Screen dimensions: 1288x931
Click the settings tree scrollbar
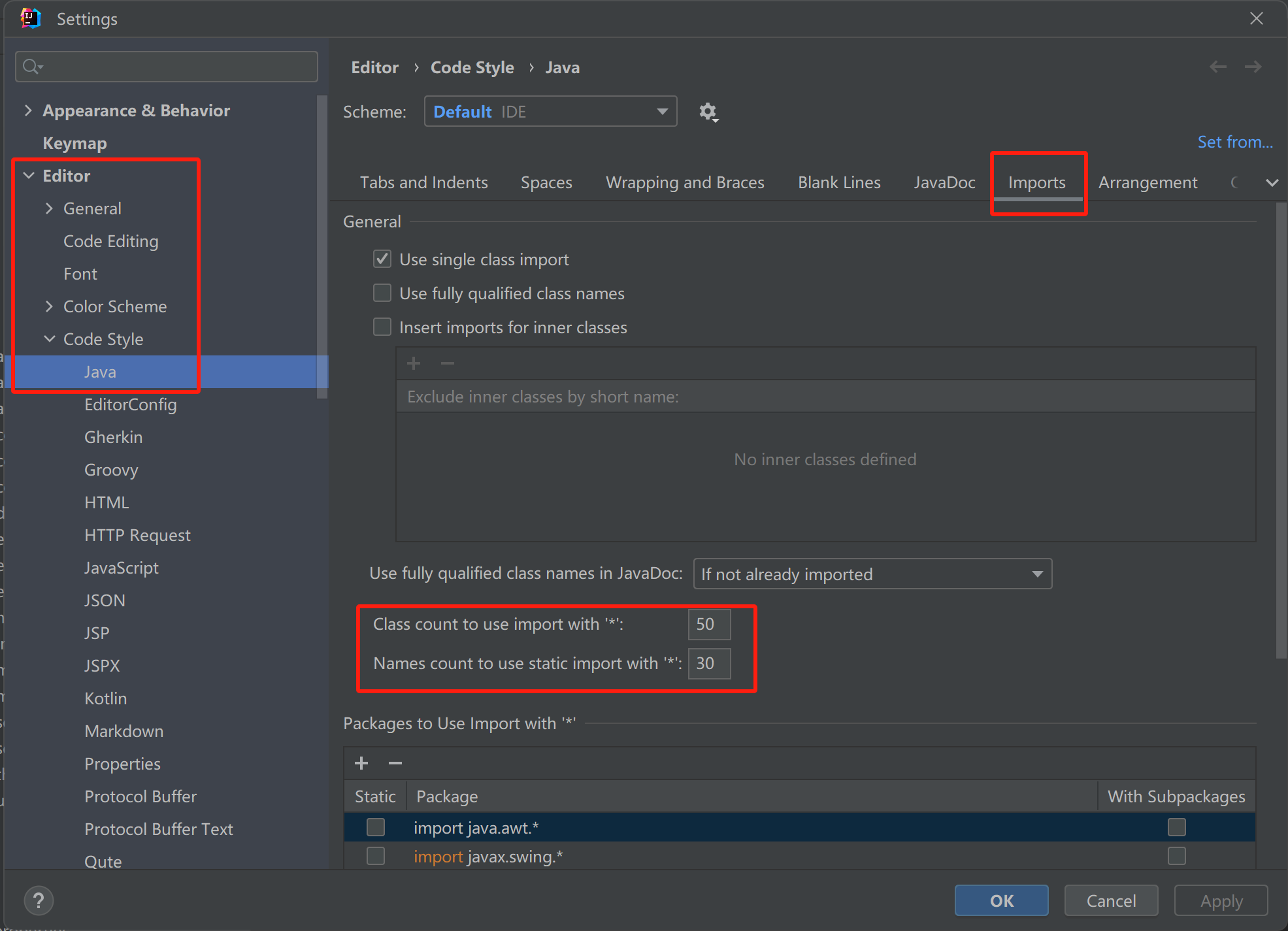point(322,247)
